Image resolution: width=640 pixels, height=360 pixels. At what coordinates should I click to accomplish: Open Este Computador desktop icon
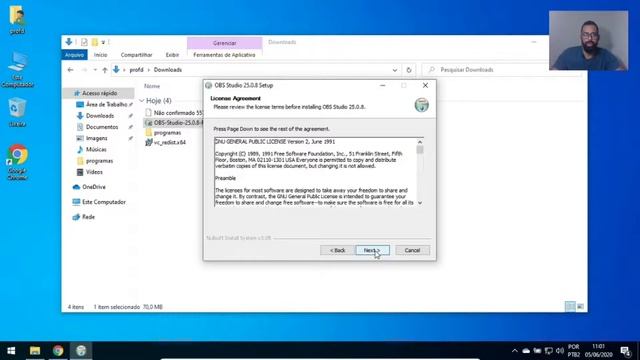(x=17, y=69)
